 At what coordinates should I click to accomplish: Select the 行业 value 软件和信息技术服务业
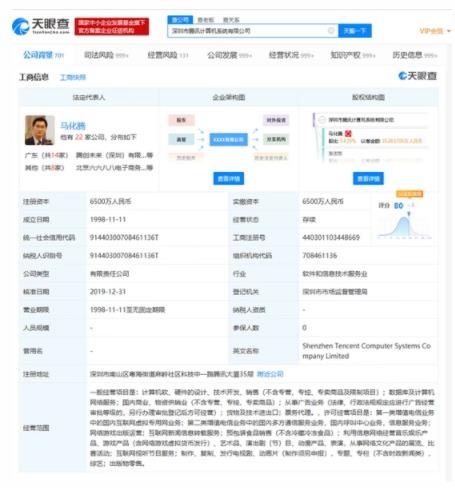click(335, 274)
